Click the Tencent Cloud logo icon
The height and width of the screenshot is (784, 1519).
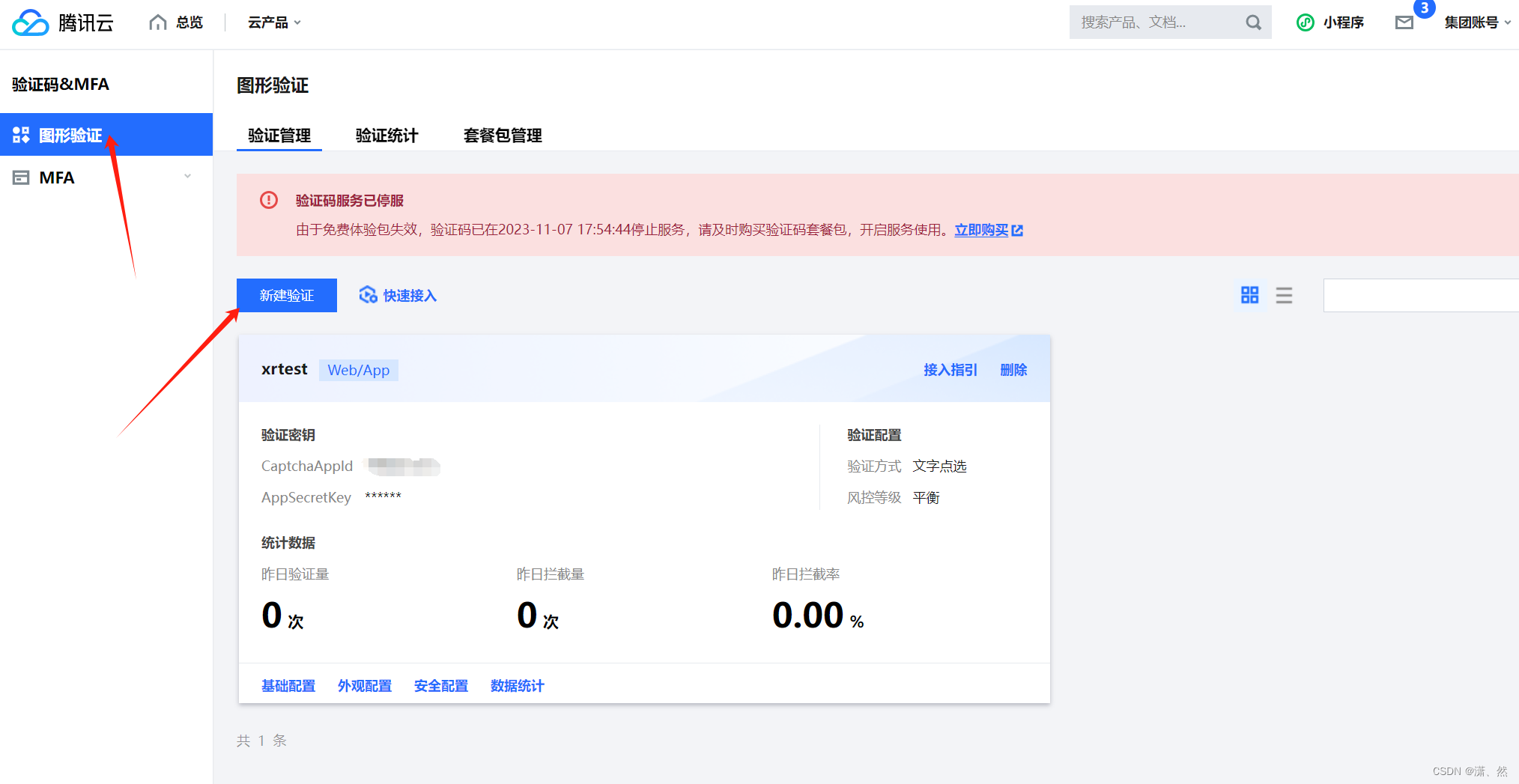[x=31, y=22]
